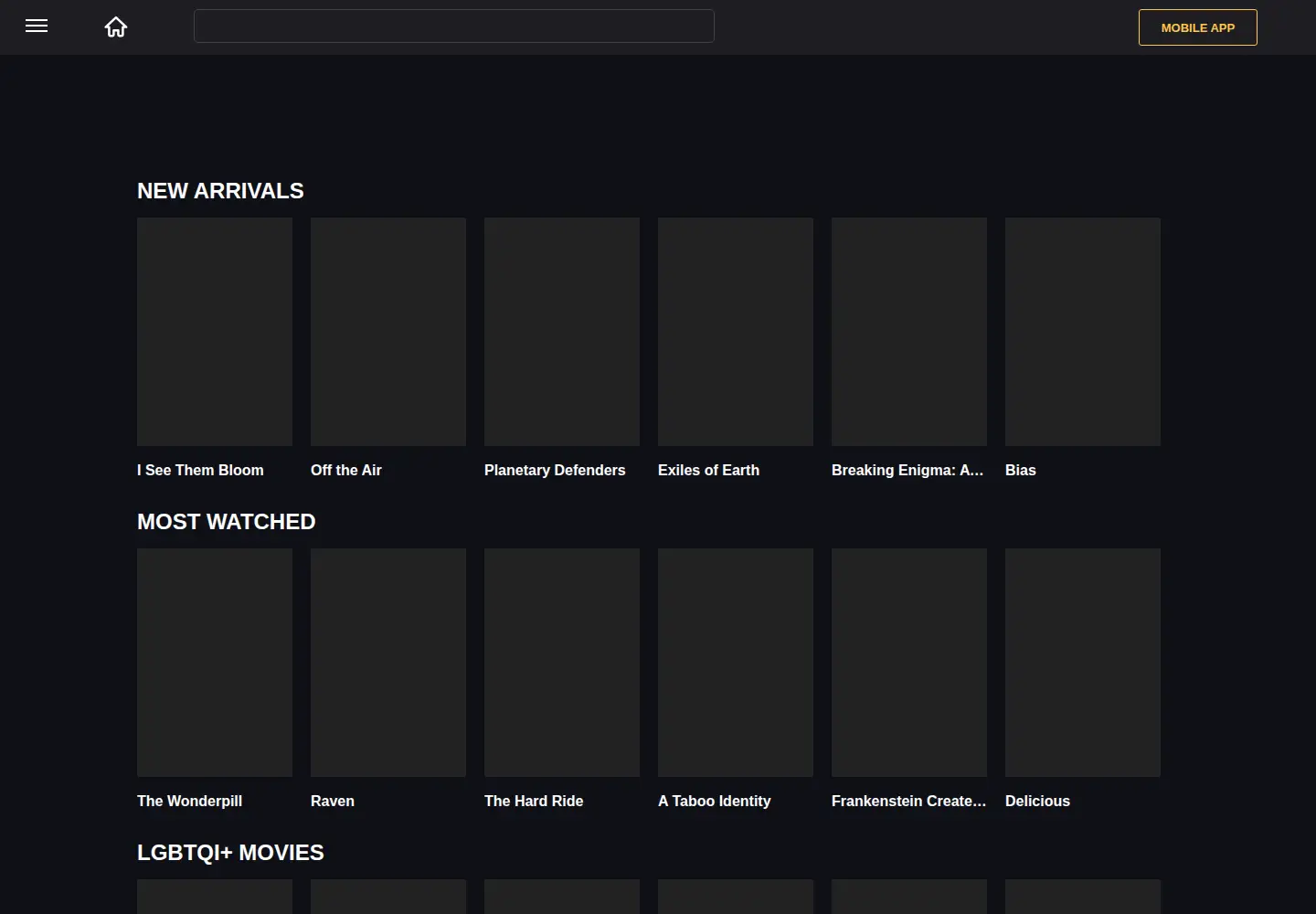Open Bias poster thumbnail
This screenshot has width=1316, height=914.
pos(1083,332)
